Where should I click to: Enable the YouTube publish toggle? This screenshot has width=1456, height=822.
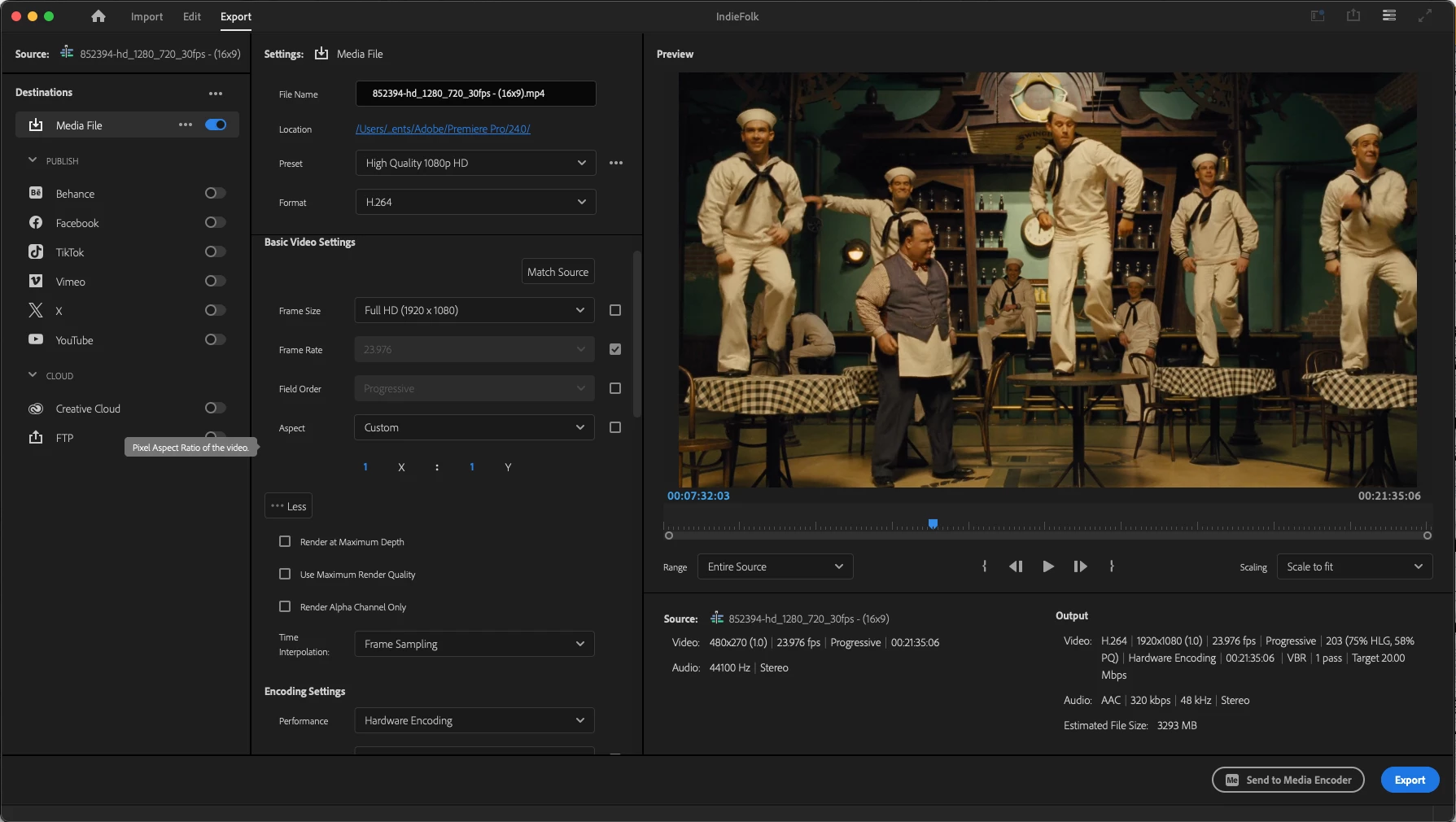coord(215,339)
